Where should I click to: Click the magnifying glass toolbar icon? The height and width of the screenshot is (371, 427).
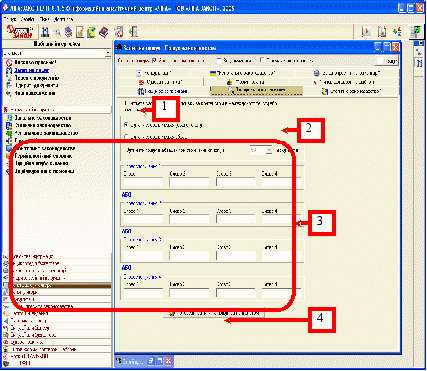57,32
